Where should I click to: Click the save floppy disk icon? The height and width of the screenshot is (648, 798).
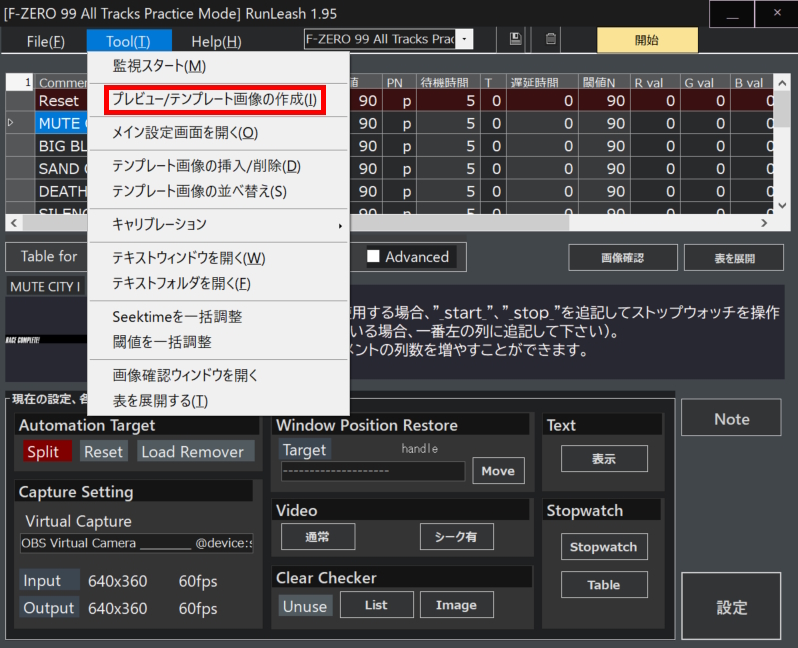(x=515, y=39)
